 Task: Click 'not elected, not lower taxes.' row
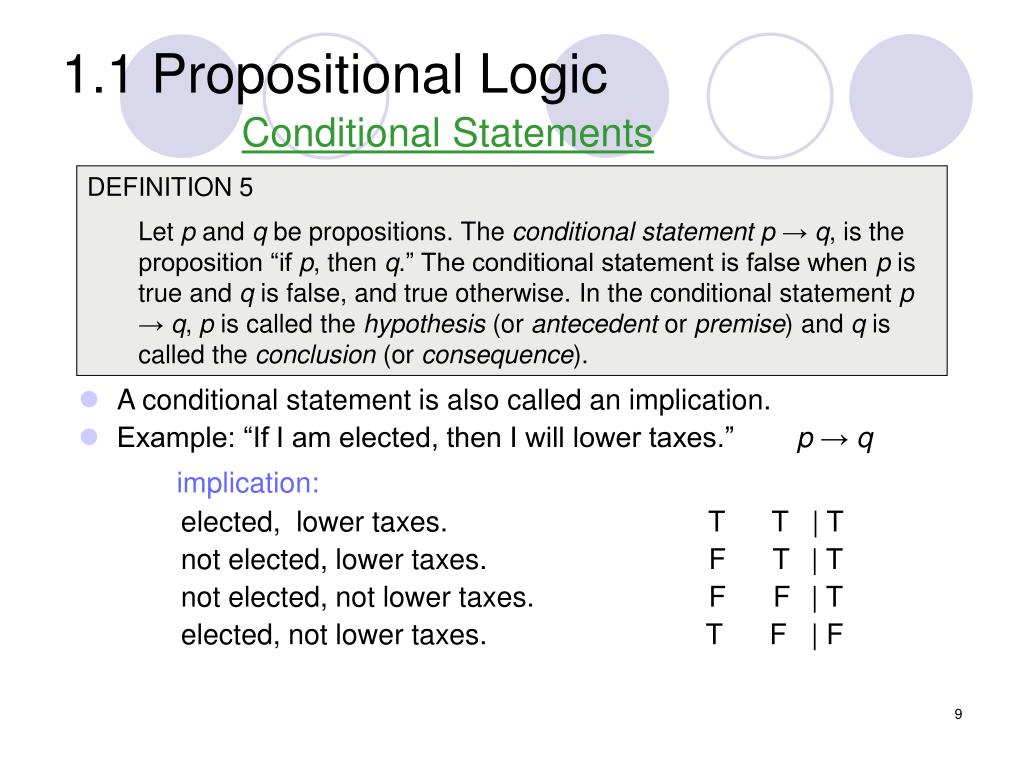pyautogui.click(x=357, y=598)
